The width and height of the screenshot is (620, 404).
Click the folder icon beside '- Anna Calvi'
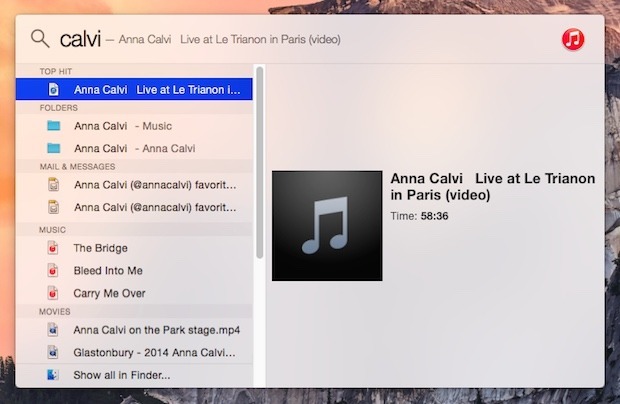(x=54, y=148)
